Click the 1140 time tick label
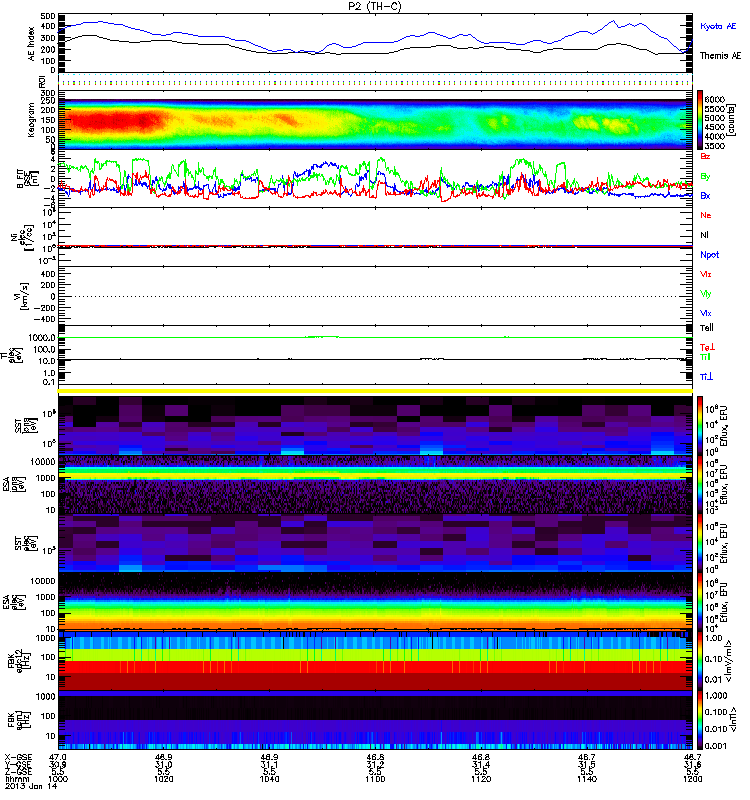The image size is (750, 800). tap(587, 779)
